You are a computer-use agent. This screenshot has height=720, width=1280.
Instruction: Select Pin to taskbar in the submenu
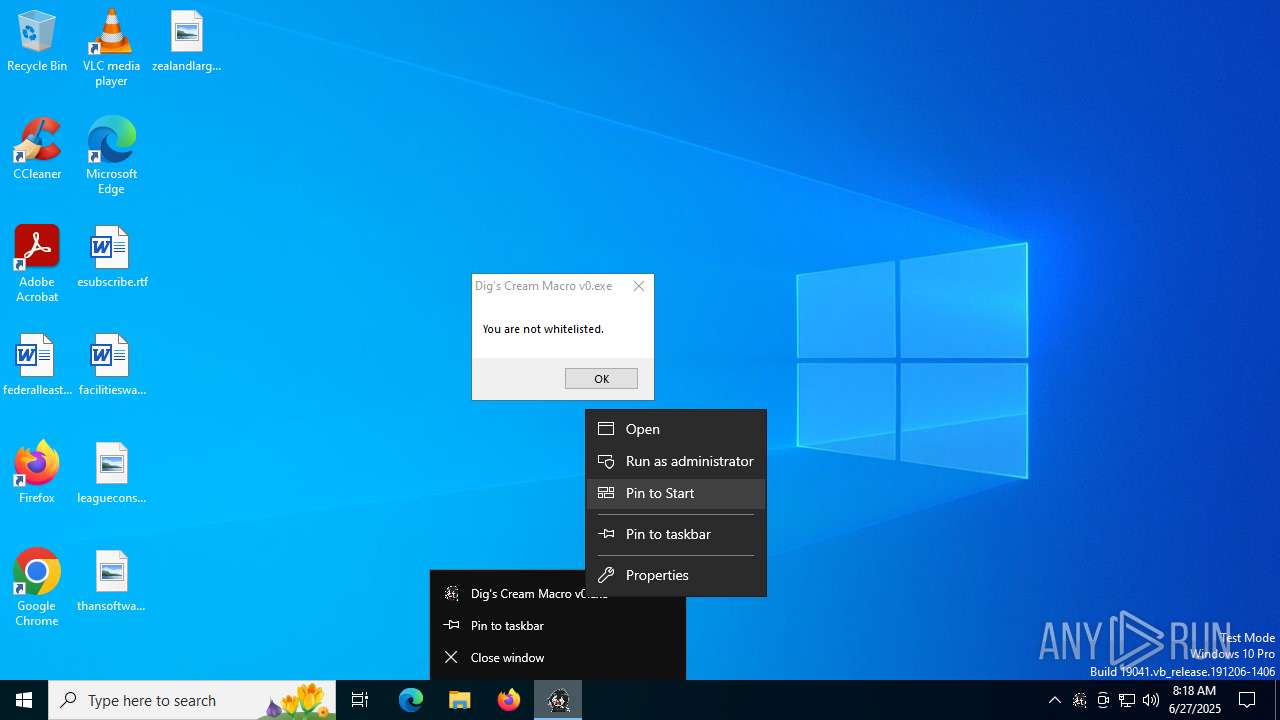[676, 534]
